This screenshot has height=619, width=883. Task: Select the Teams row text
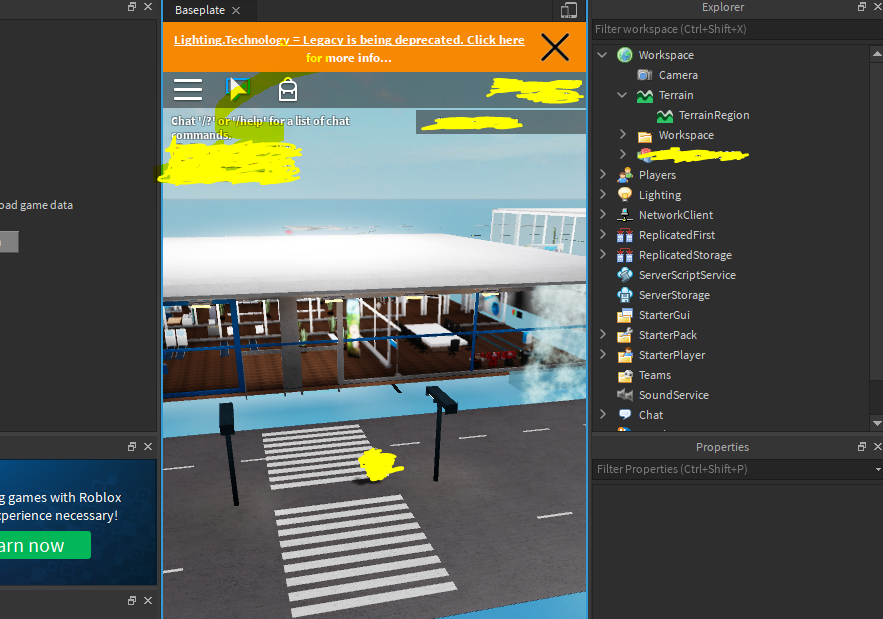click(654, 375)
